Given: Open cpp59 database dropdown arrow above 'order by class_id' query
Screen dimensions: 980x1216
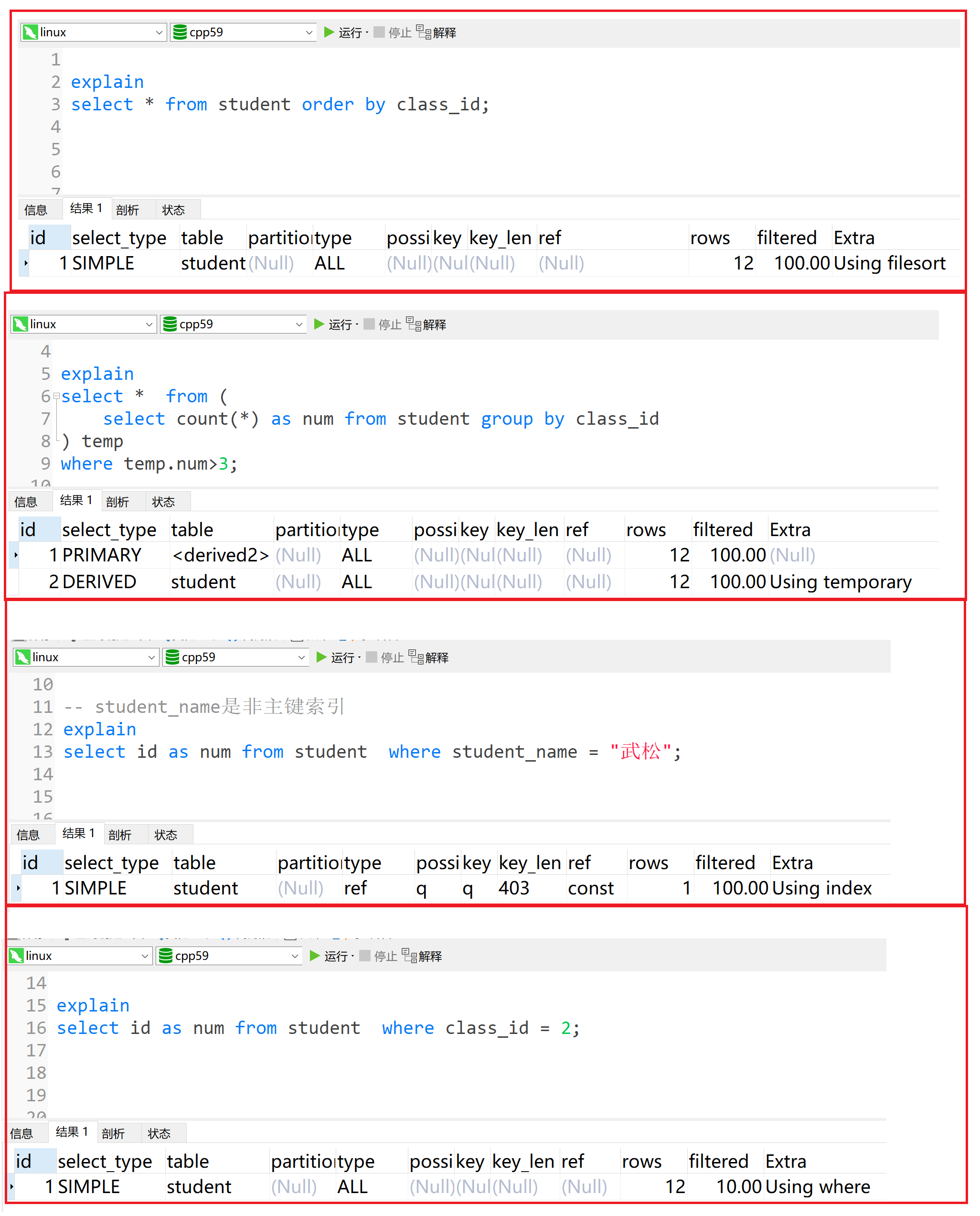Looking at the screenshot, I should (309, 33).
